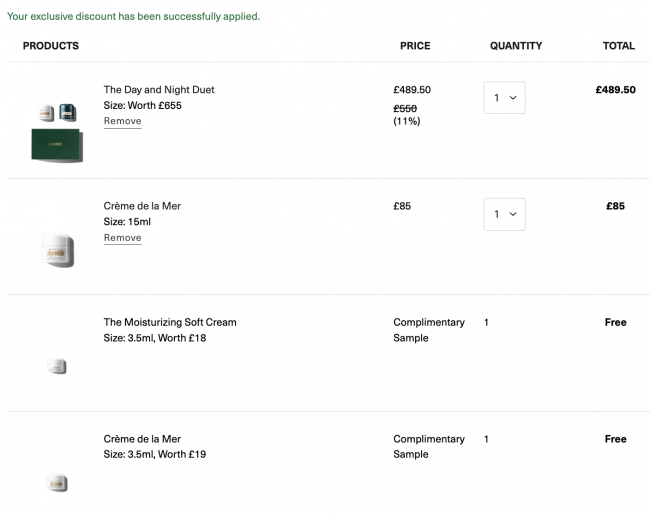Click the PRODUCTS column header
650x514 pixels.
coord(51,46)
